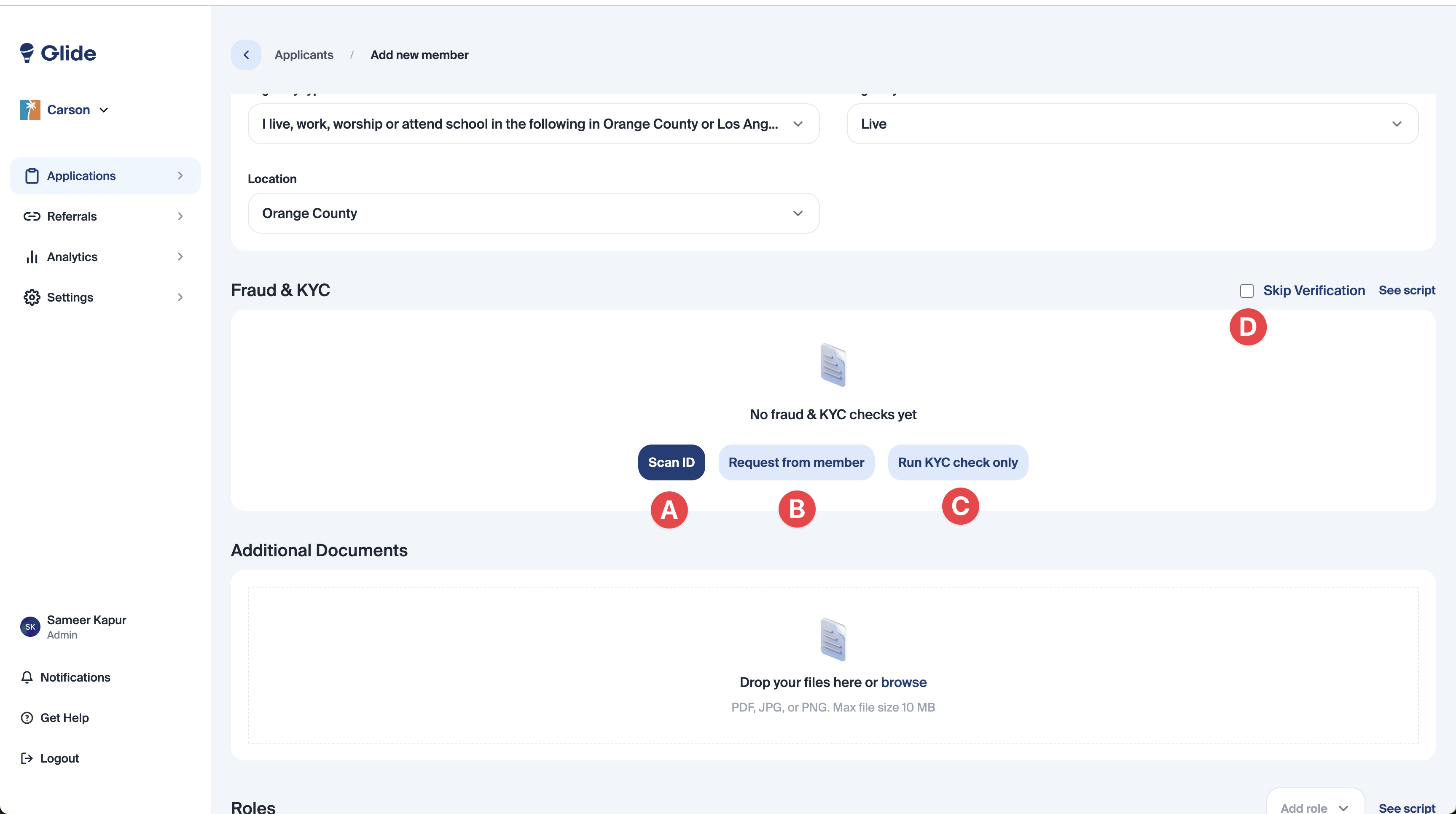Go to Applicants breadcrumb
The width and height of the screenshot is (1456, 814).
304,55
